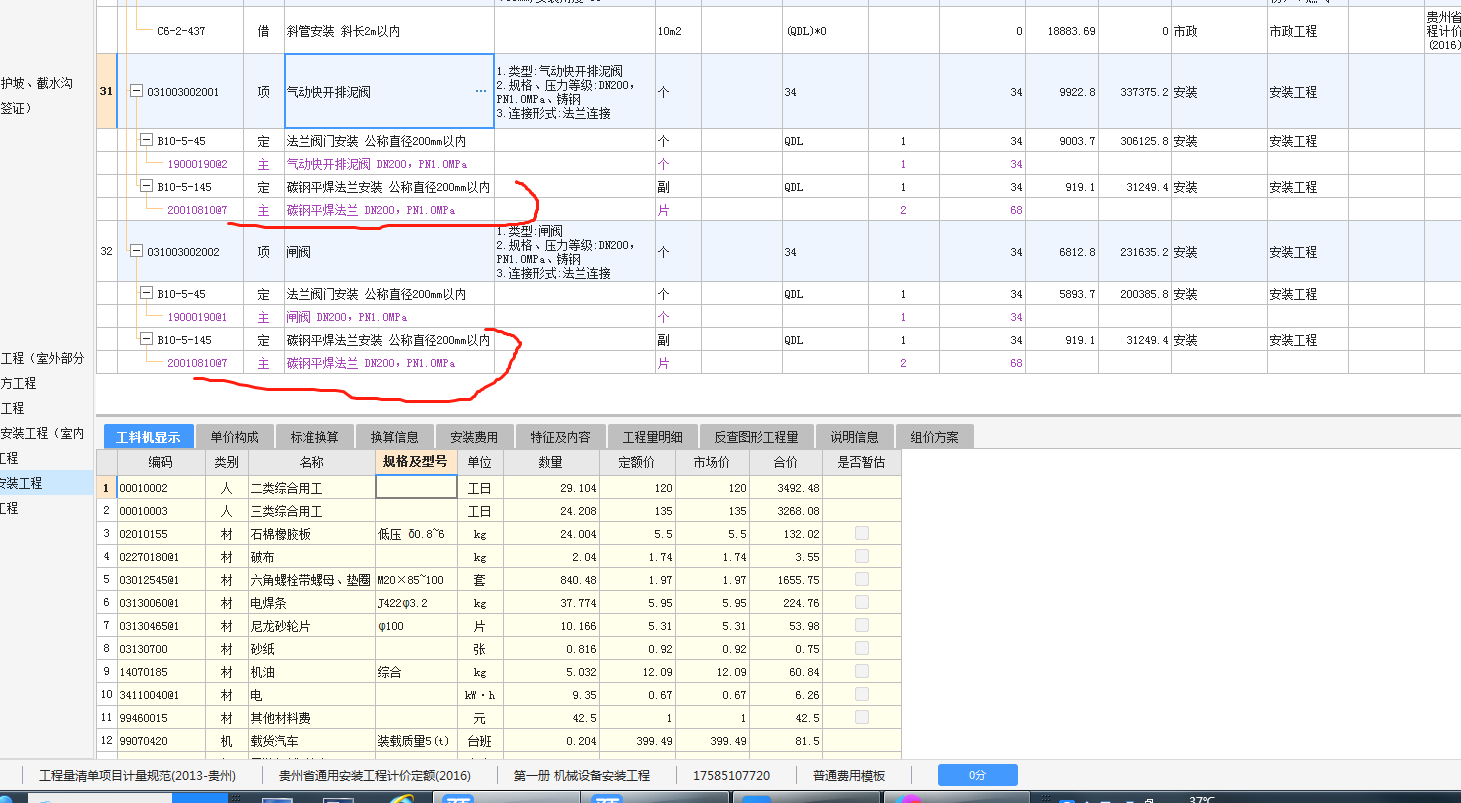Screen dimensions: 1461x803
Task: Select the C6-2-437 code cell
Action: pos(181,31)
